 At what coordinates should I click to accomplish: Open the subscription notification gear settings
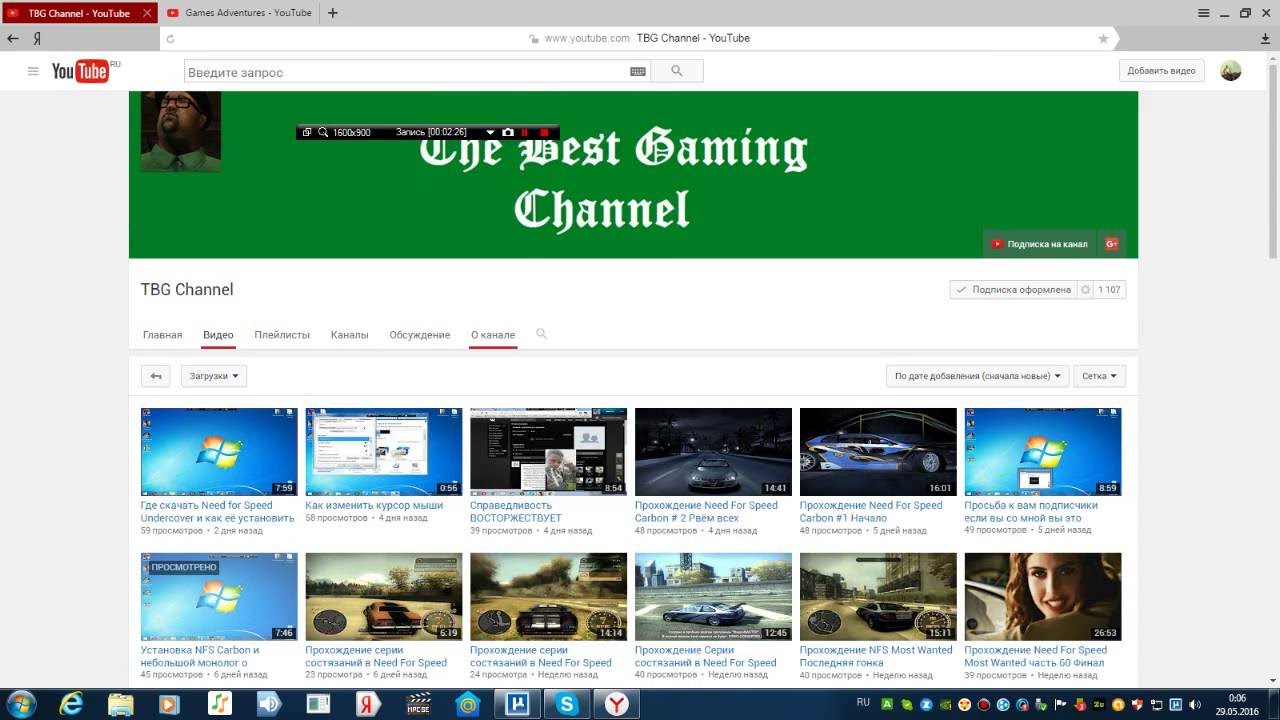1086,290
